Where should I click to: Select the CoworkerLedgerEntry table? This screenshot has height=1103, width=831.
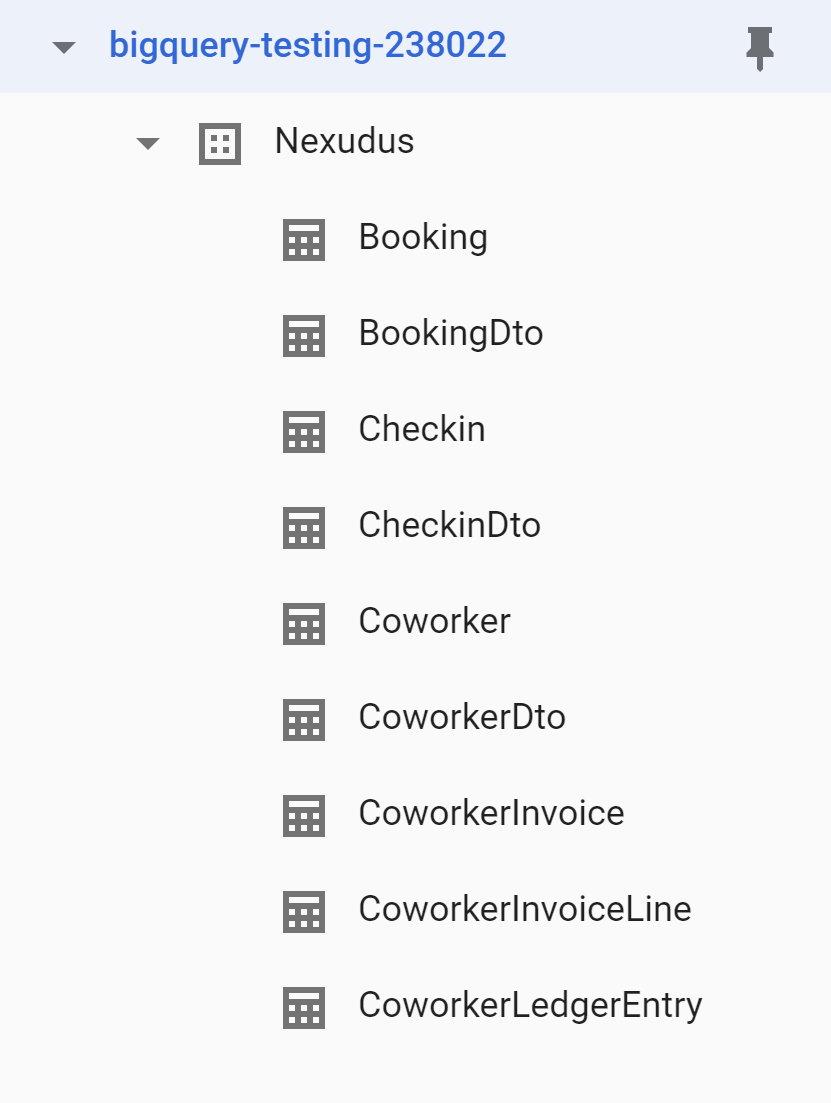coord(531,1007)
